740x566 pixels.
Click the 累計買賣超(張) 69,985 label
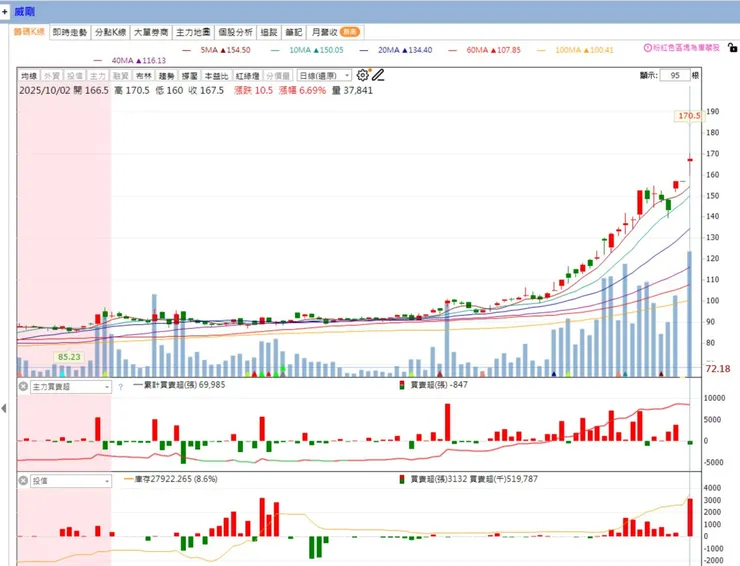(185, 385)
